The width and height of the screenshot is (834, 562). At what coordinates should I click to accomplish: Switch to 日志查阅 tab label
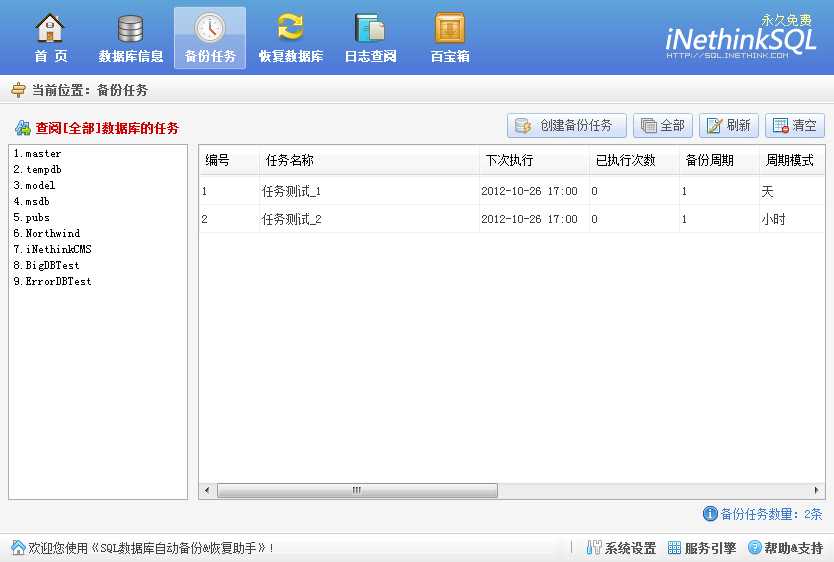coord(370,56)
